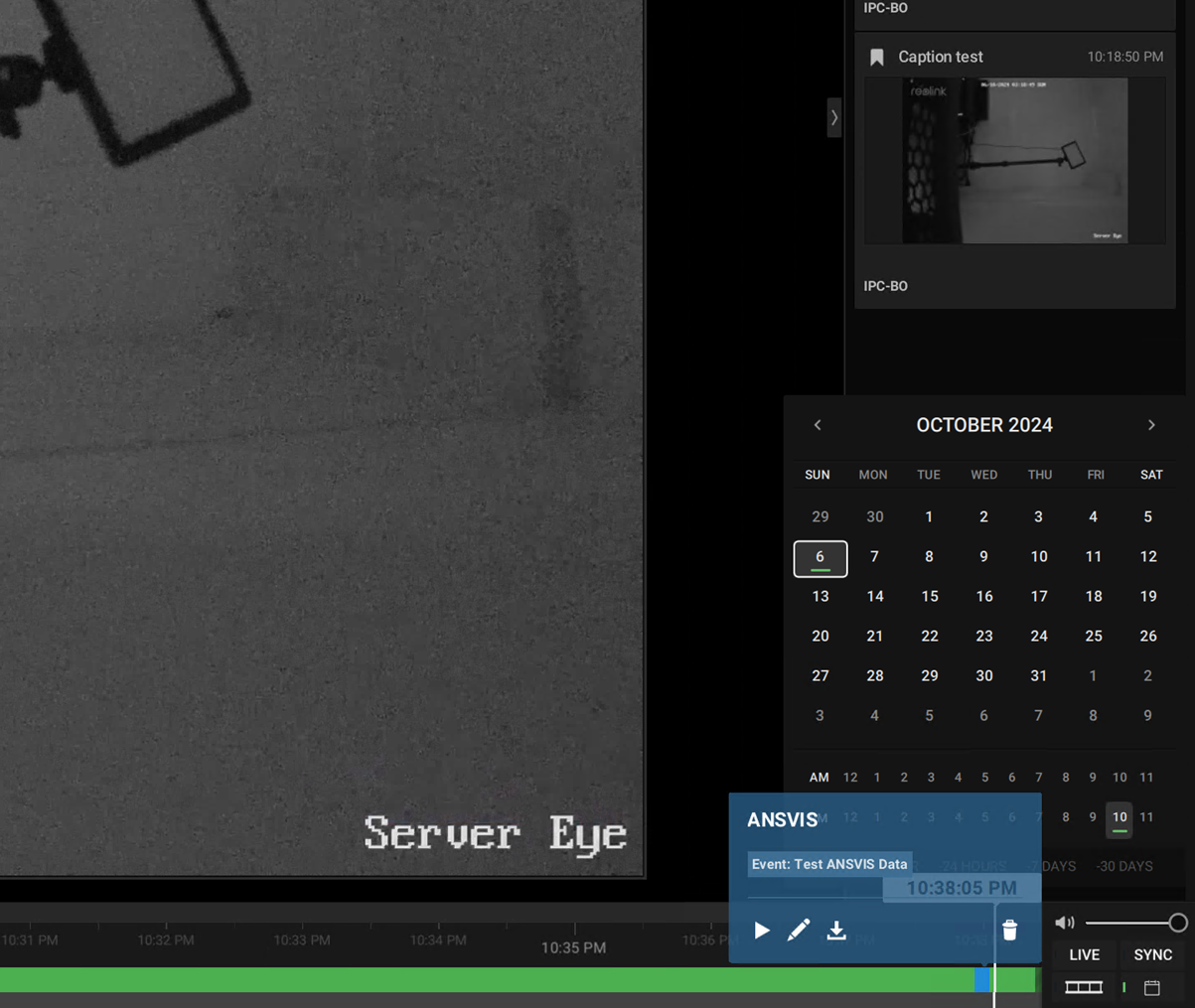Select October 15 in the calendar
This screenshot has width=1195, height=1008.
929,597
